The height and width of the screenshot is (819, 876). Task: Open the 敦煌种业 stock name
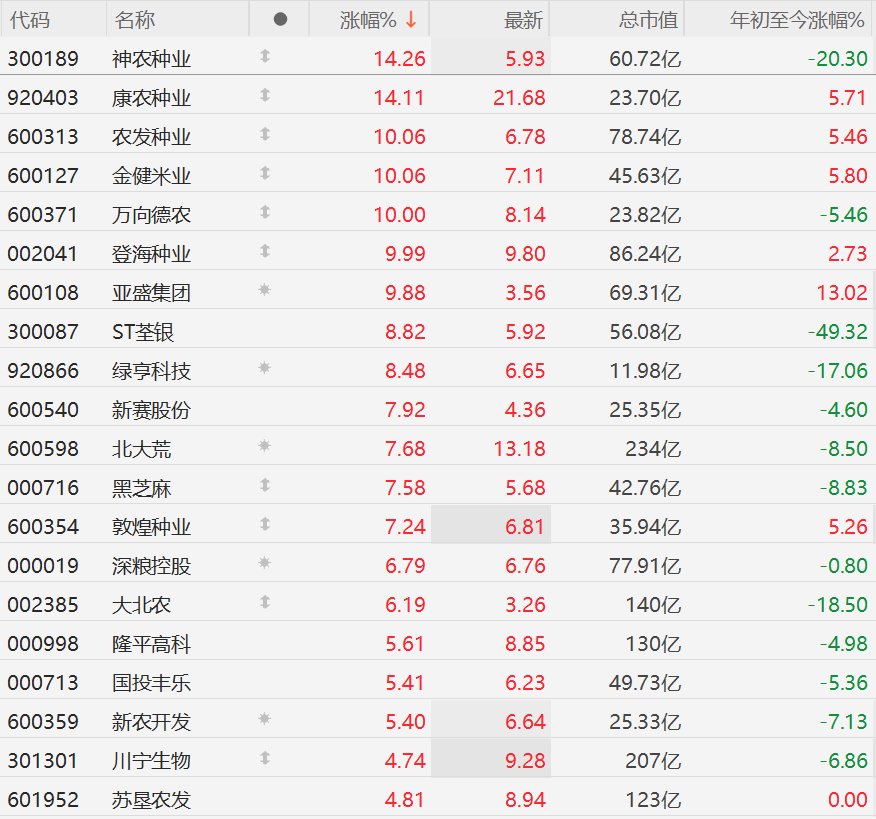click(151, 527)
